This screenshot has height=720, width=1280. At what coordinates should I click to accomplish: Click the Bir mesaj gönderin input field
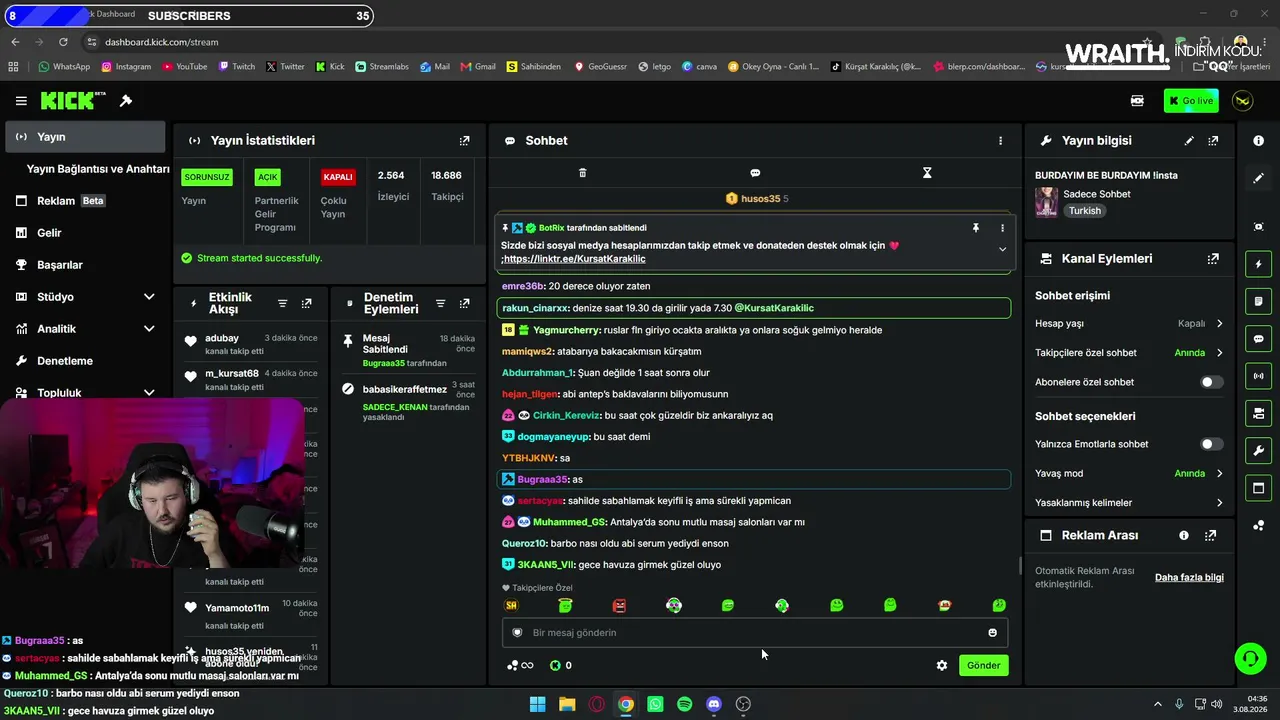pos(755,633)
